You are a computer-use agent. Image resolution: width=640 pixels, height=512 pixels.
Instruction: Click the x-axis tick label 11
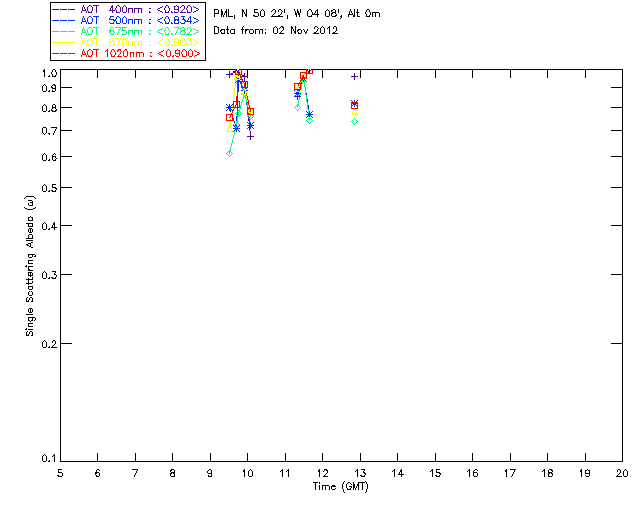point(285,473)
